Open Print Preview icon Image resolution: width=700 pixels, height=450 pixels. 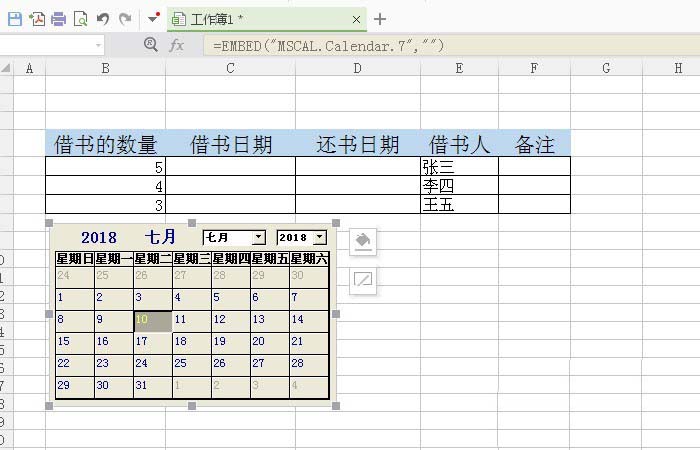(x=81, y=19)
